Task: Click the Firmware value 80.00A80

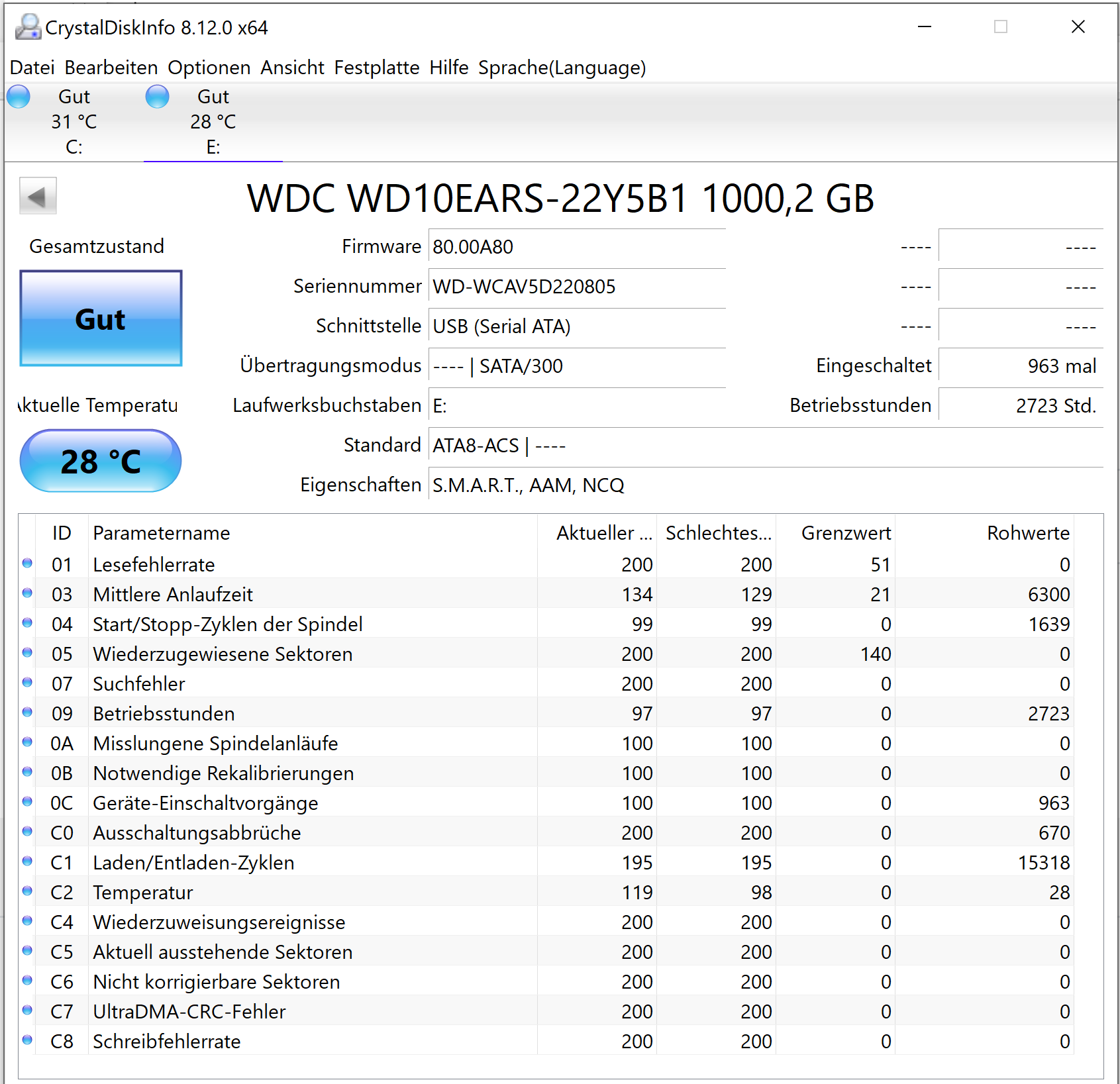Action: [x=577, y=247]
